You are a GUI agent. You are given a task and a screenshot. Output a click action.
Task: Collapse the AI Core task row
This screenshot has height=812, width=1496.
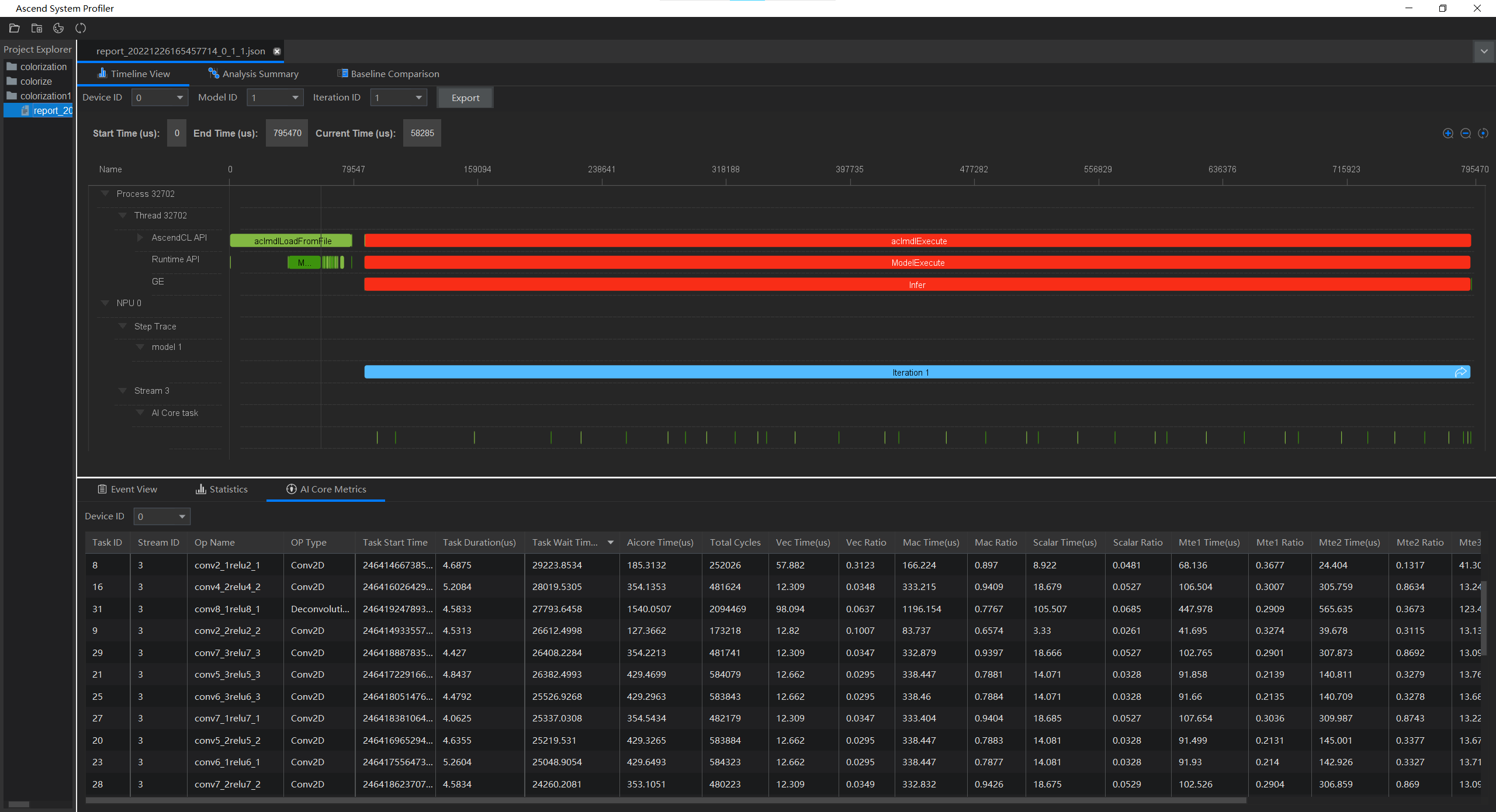click(140, 412)
